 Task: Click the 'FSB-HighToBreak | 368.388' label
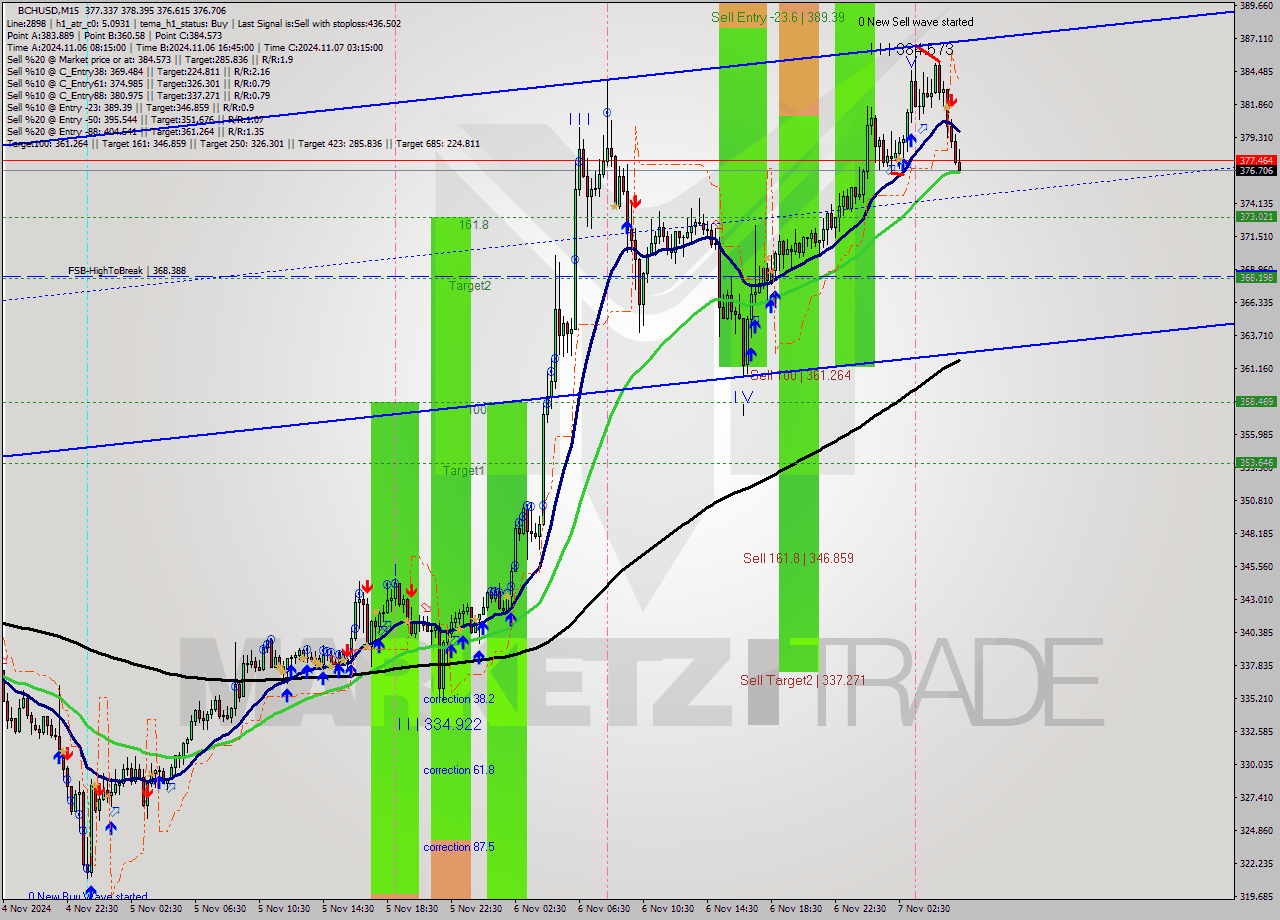click(x=127, y=270)
